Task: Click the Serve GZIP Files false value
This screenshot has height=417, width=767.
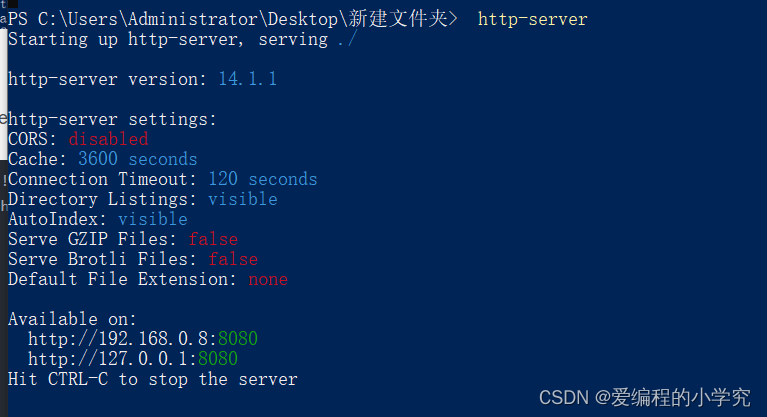Action: 213,239
